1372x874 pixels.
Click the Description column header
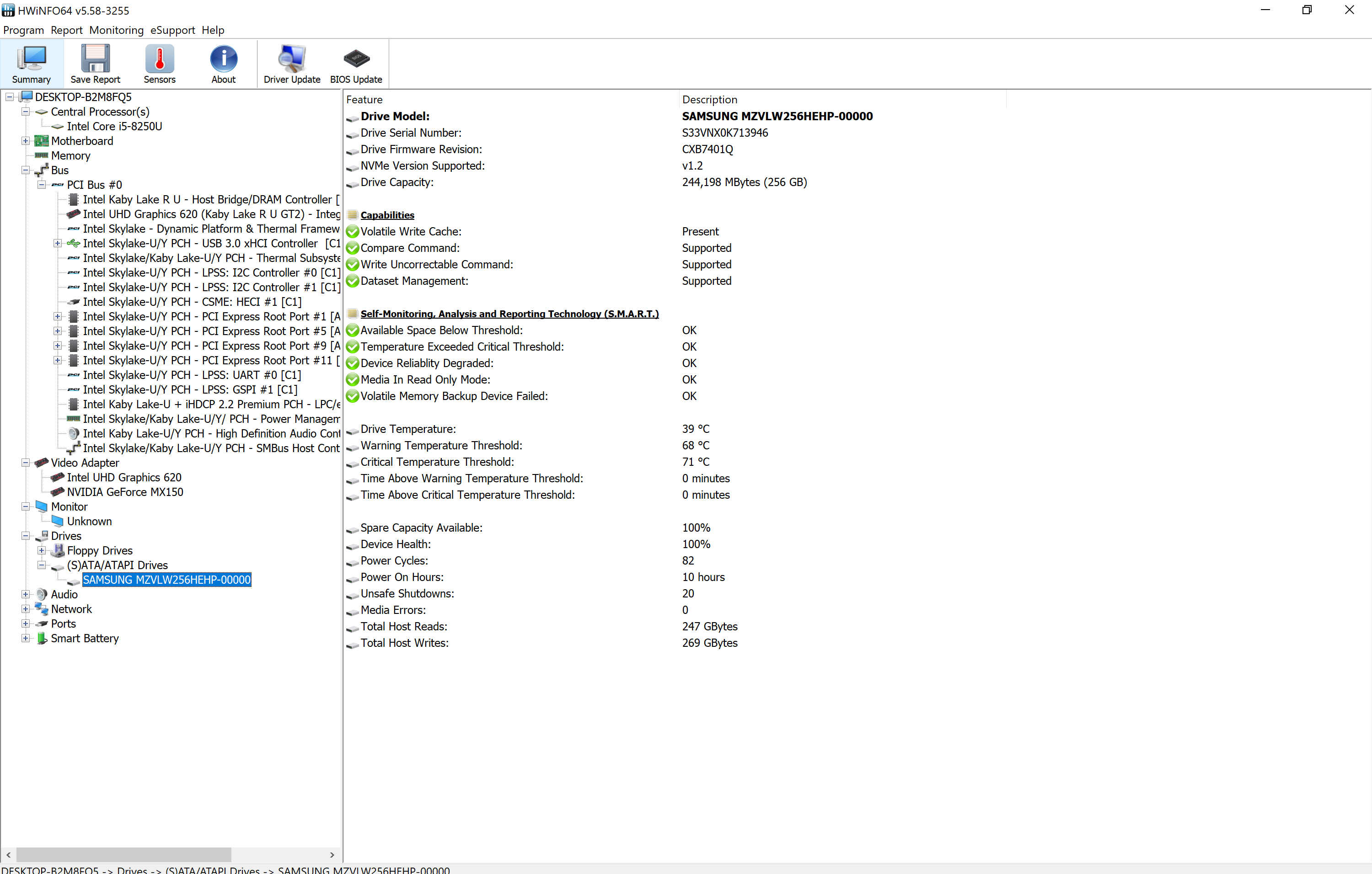[843, 100]
